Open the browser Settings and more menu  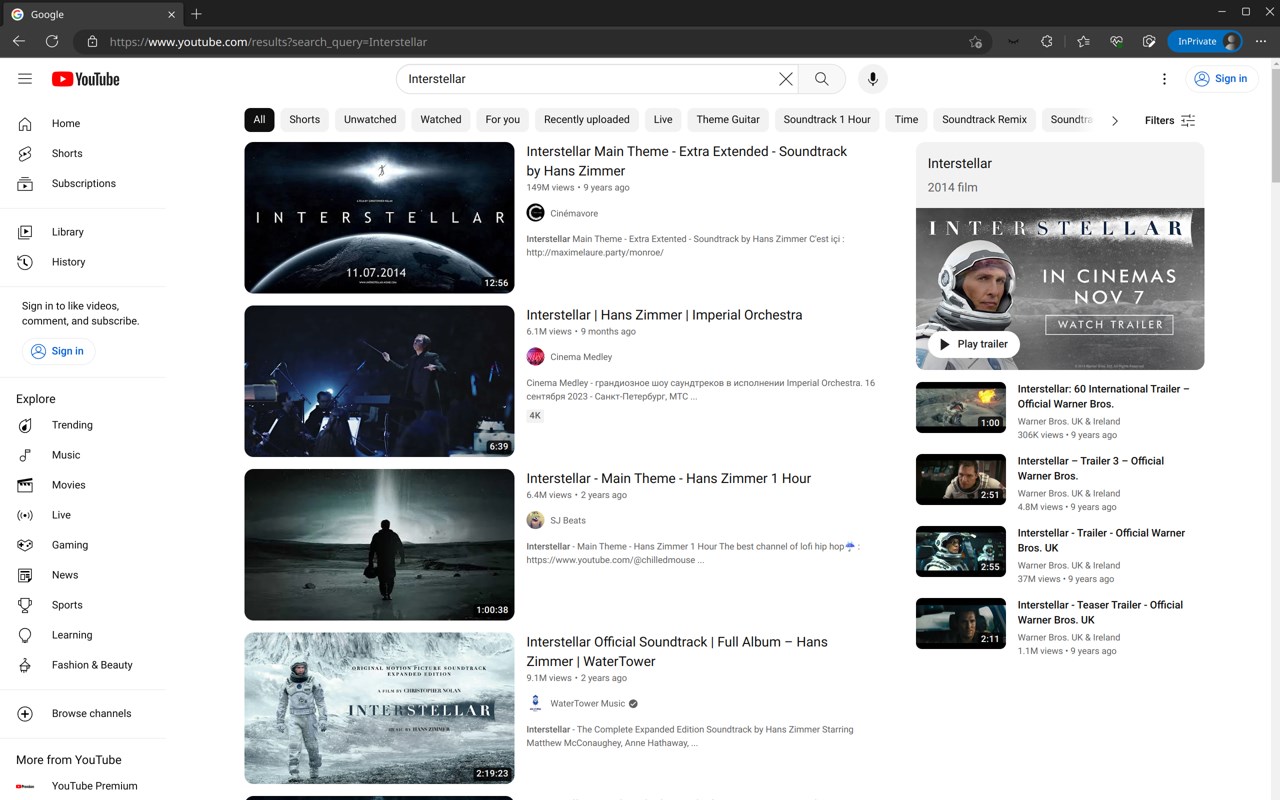pyautogui.click(x=1260, y=42)
